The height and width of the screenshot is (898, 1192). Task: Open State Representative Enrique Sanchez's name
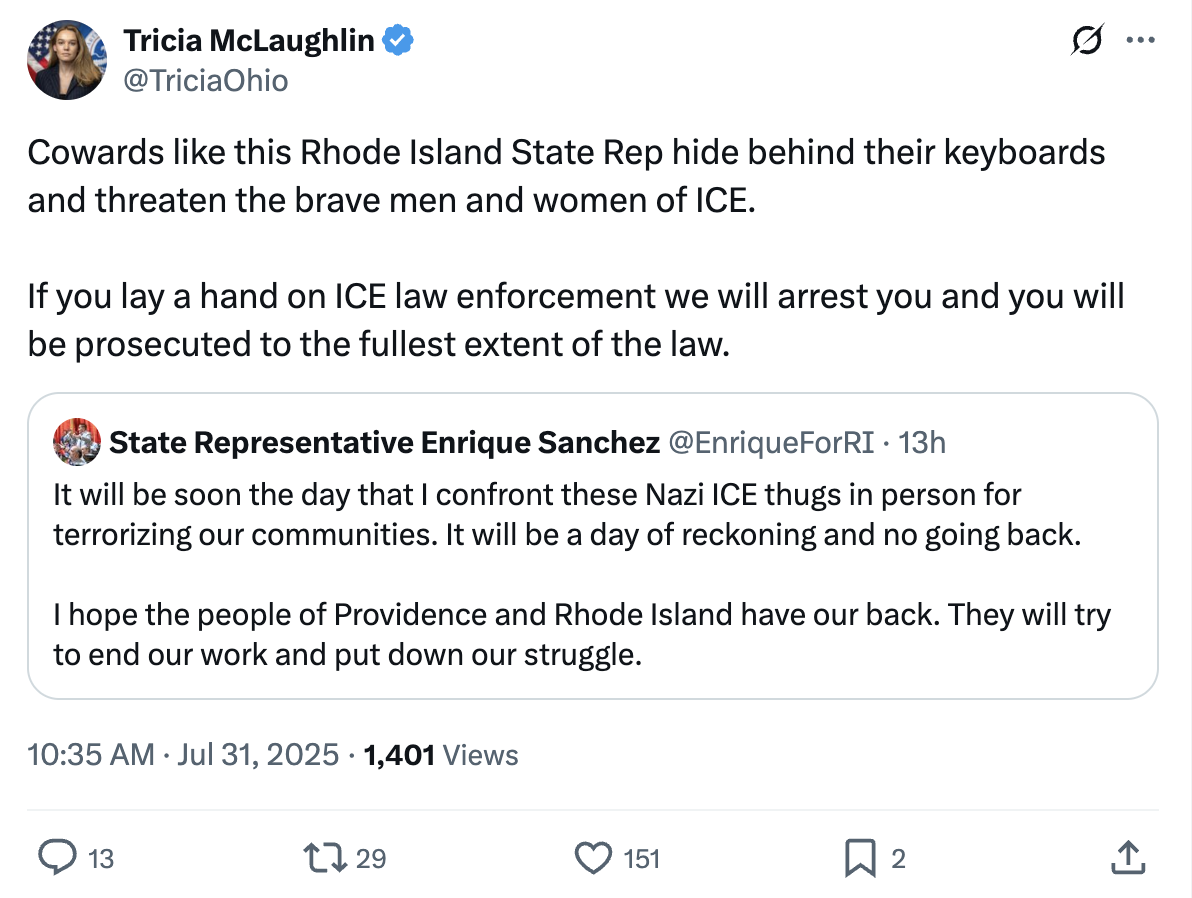pos(384,442)
